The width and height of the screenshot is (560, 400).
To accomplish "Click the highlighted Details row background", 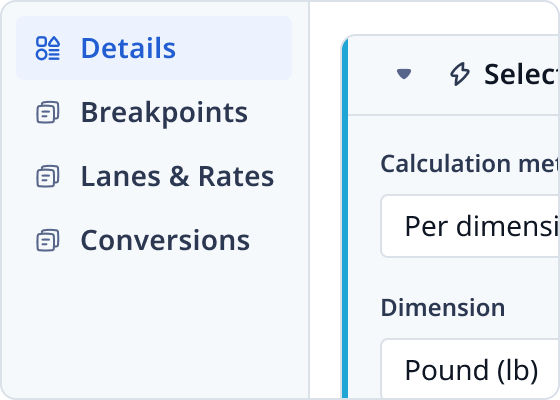I will (154, 48).
